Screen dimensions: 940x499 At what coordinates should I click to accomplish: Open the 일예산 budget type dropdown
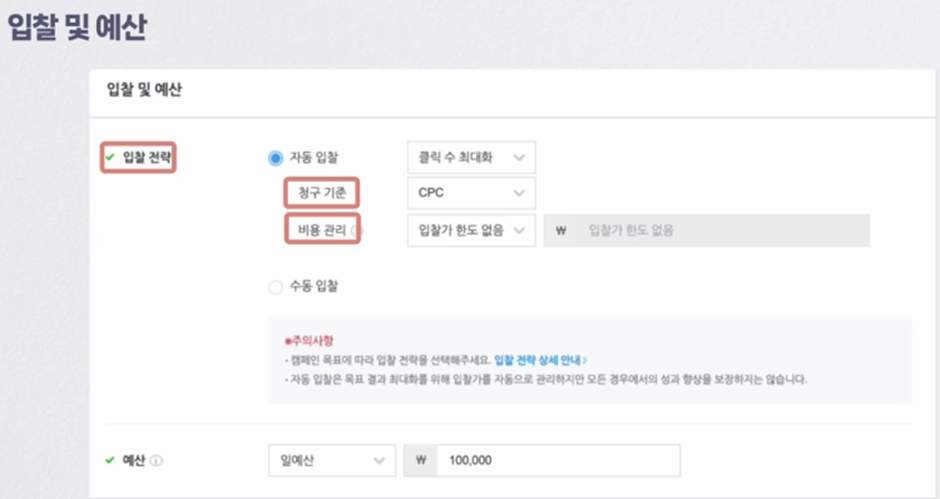click(x=332, y=461)
